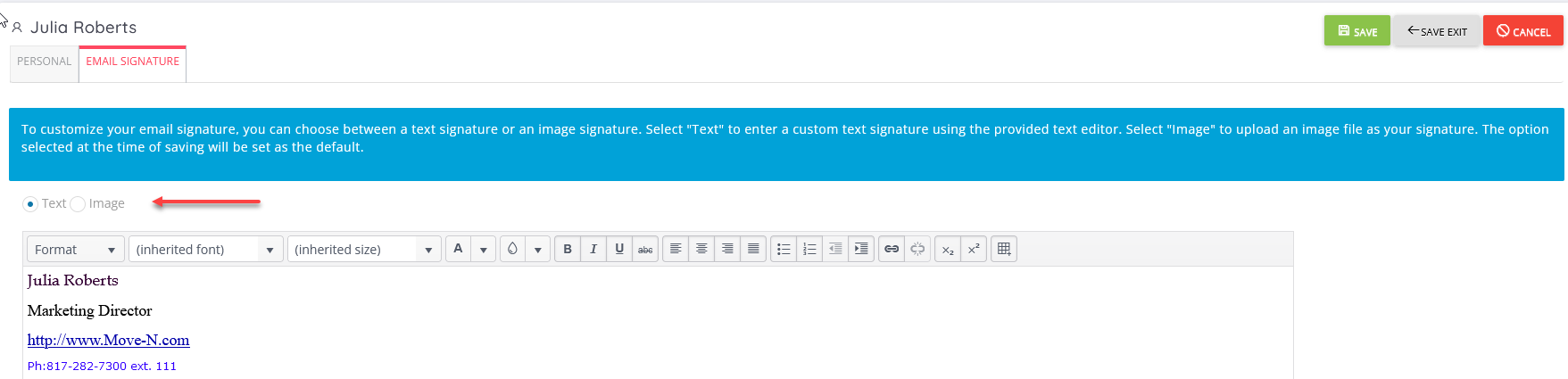Expand the inherited size dropdown
The image size is (1568, 379).
click(364, 249)
